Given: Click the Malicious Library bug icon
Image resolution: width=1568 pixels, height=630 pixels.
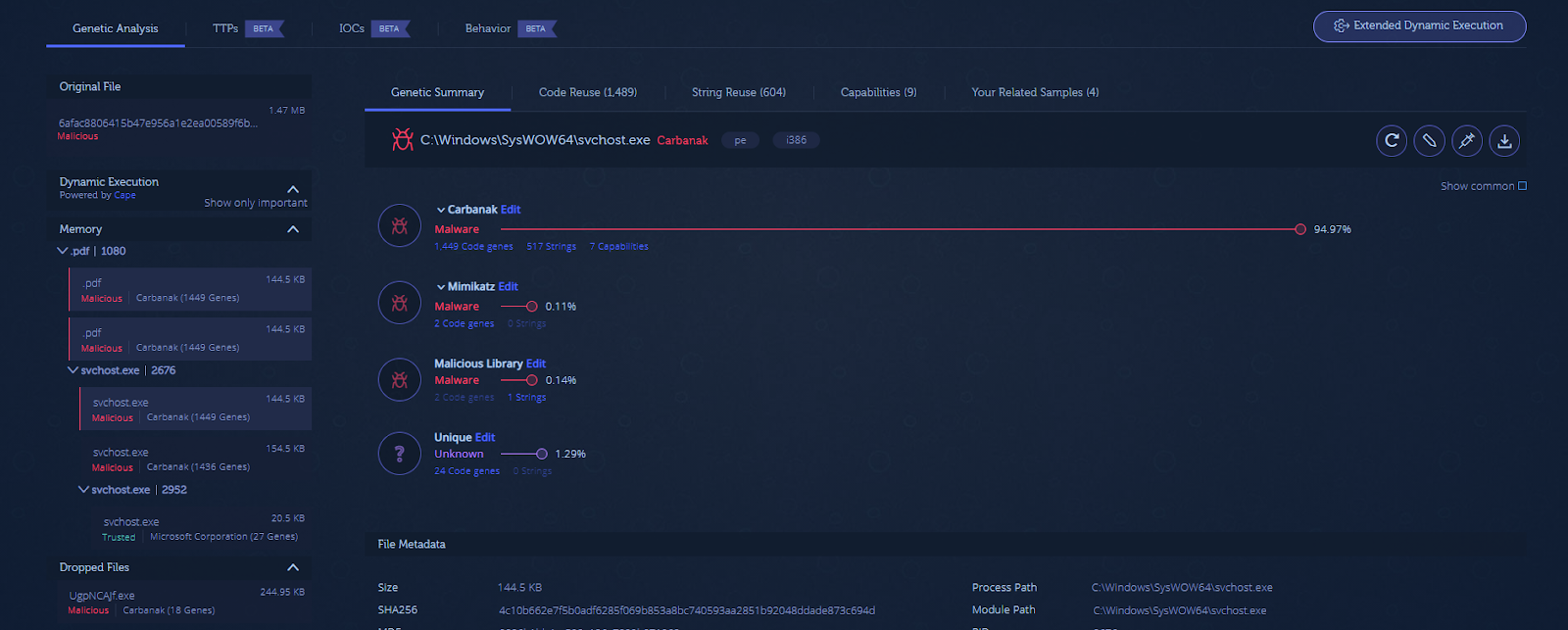Looking at the screenshot, I should coord(400,380).
